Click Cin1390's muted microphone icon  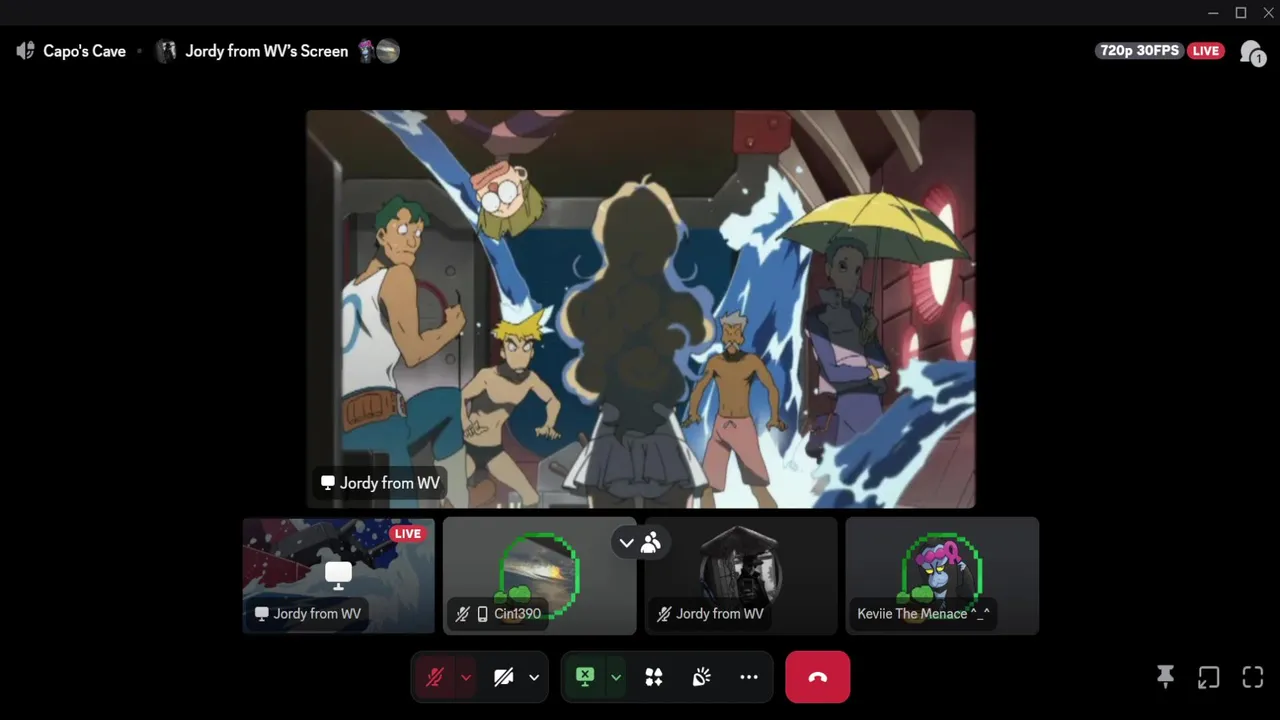[x=462, y=614]
